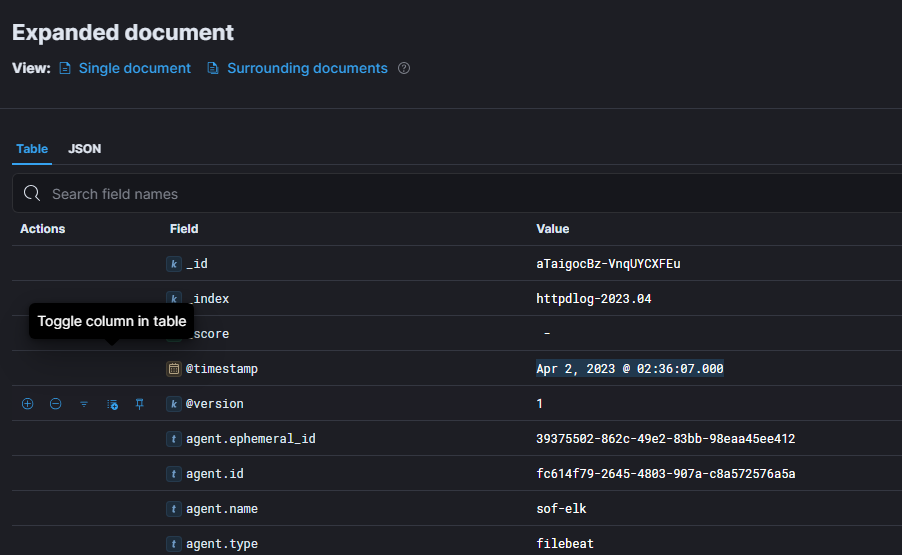This screenshot has width=902, height=555.
Task: Toggle @version column in table
Action: tap(113, 404)
